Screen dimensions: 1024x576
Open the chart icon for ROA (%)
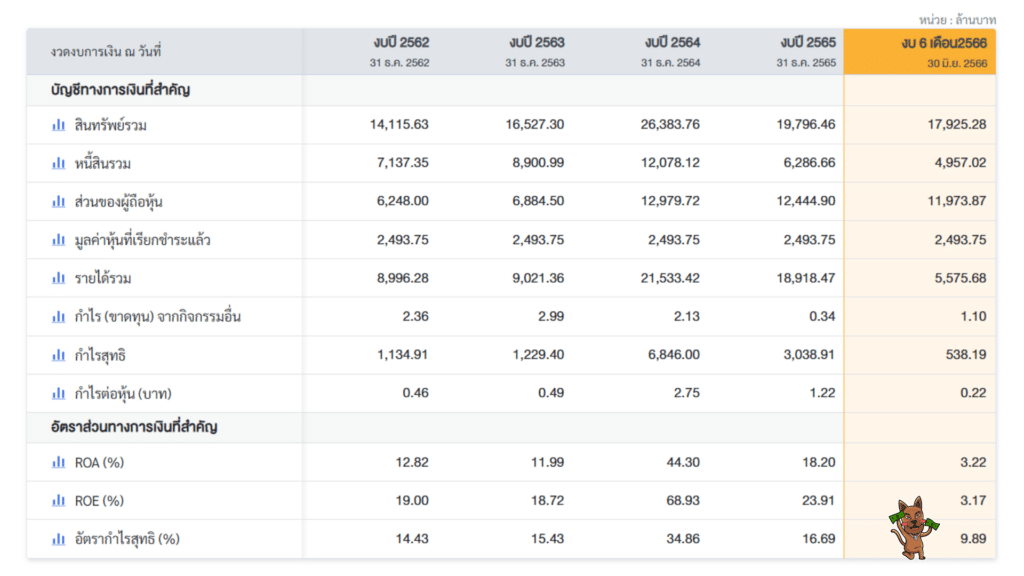(57, 463)
